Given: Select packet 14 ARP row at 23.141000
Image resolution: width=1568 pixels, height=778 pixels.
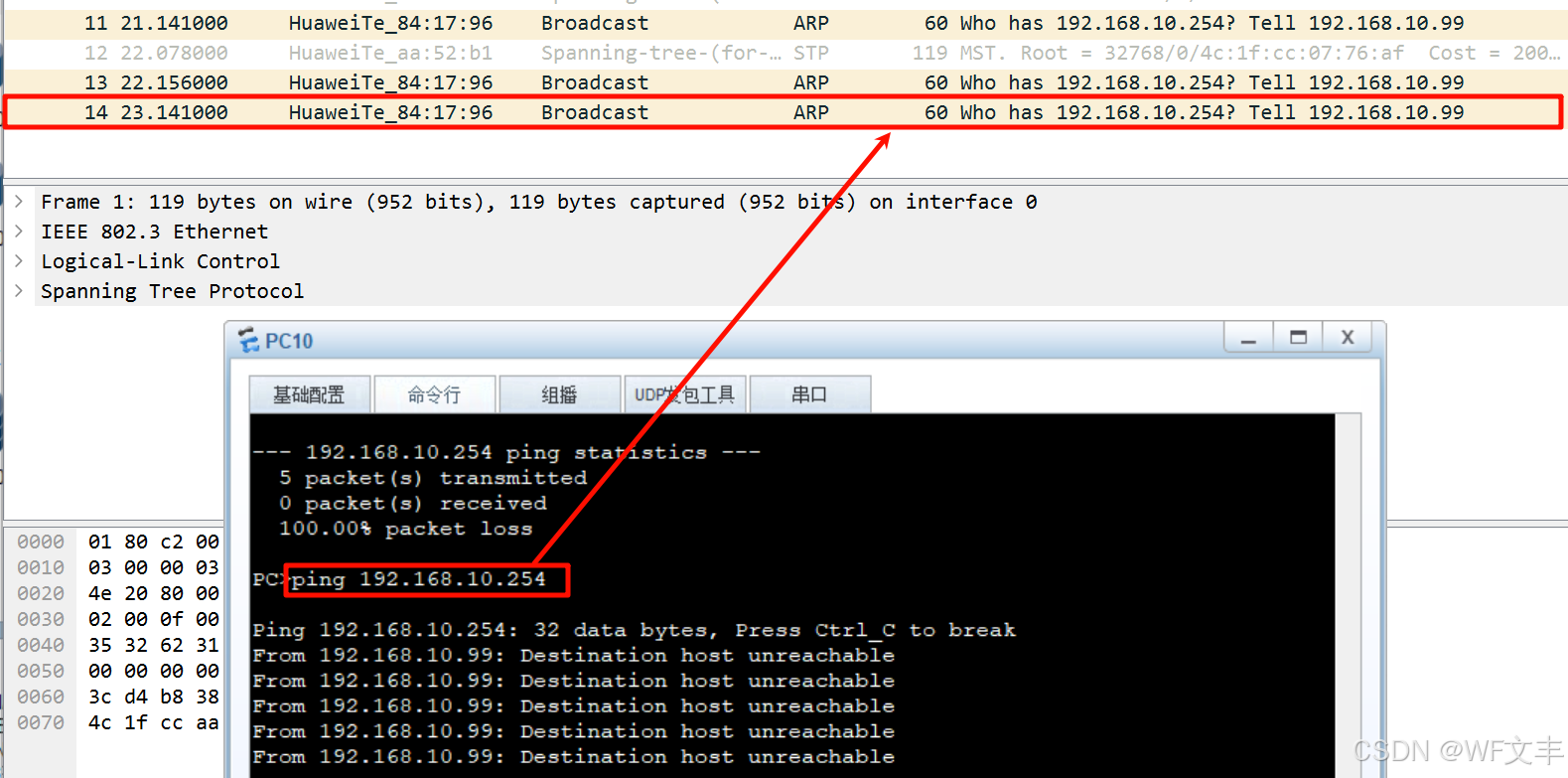Looking at the screenshot, I should (784, 112).
